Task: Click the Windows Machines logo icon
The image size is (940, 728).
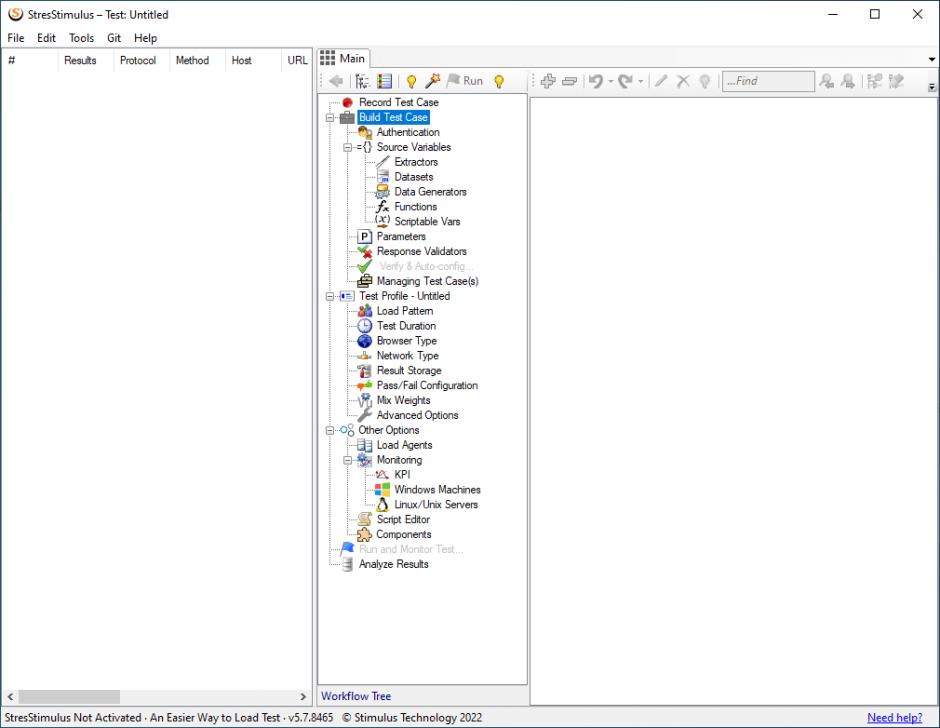Action: [x=382, y=489]
